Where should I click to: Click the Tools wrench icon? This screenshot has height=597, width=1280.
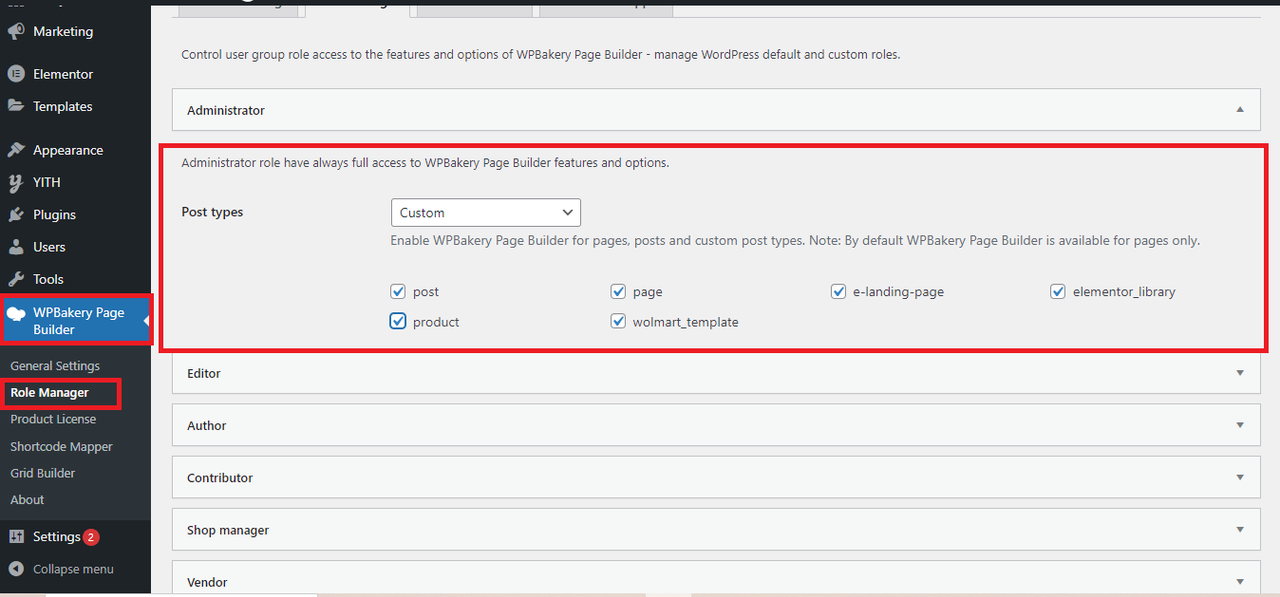pyautogui.click(x=16, y=279)
